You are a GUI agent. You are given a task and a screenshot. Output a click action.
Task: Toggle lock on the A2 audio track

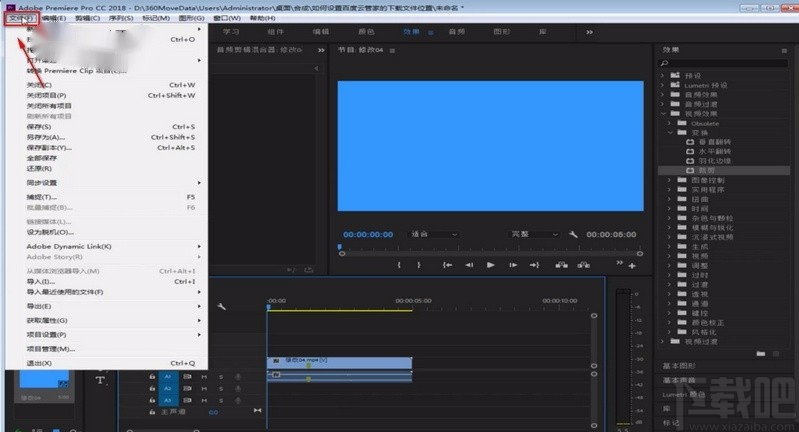(152, 388)
